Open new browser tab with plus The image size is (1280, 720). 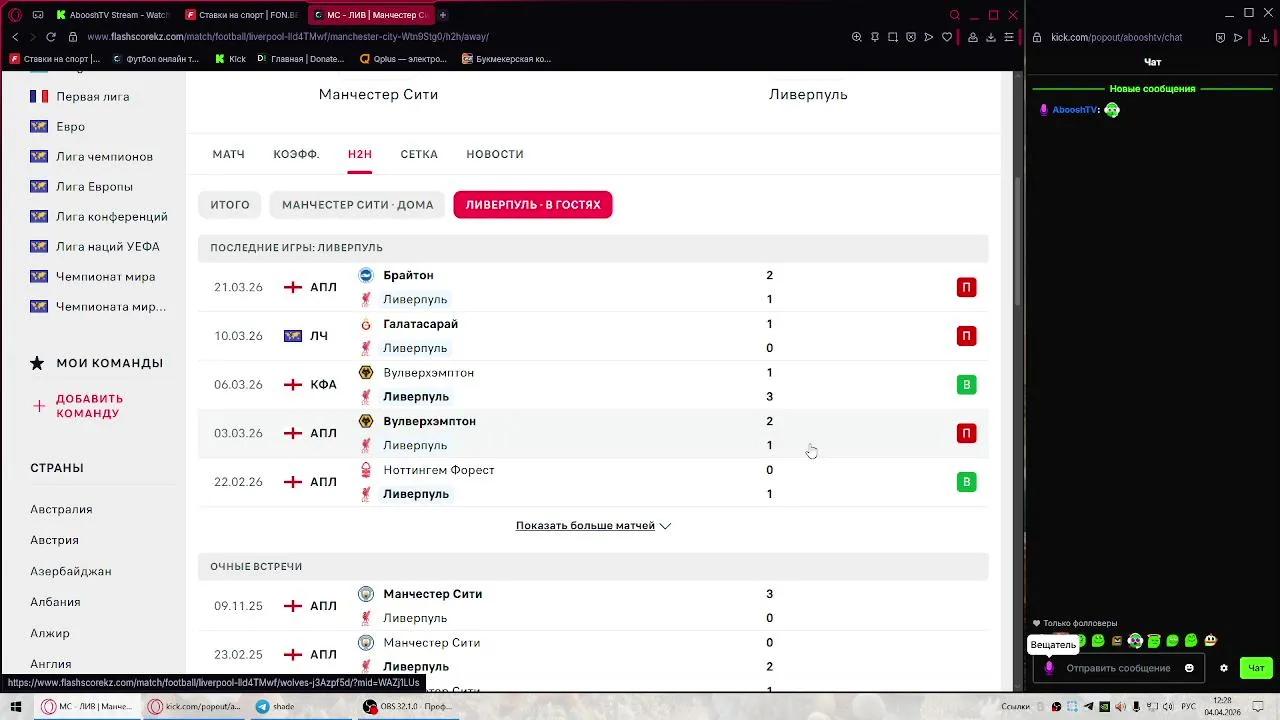pyautogui.click(x=443, y=15)
